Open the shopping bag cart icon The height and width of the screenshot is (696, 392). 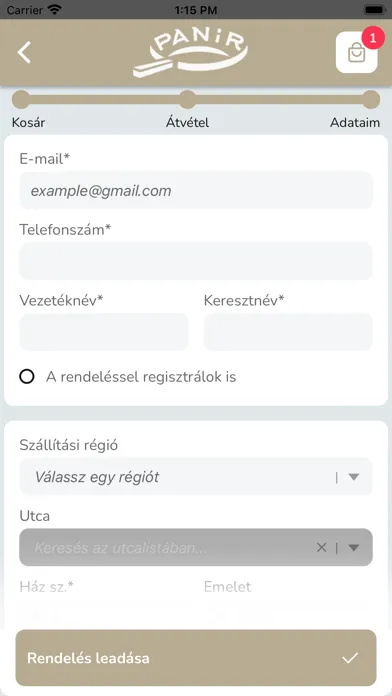coord(356,52)
